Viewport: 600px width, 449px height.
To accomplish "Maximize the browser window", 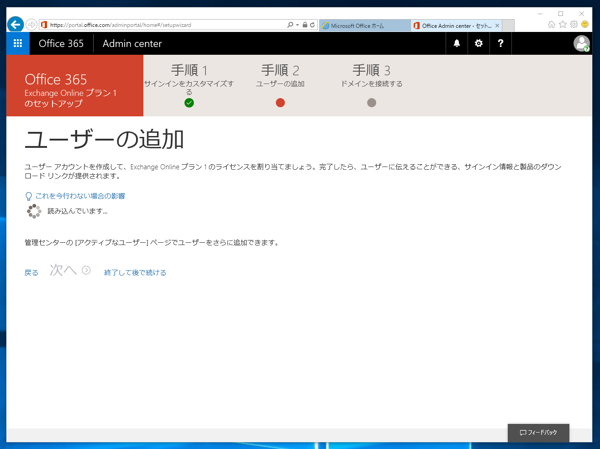I will click(x=561, y=13).
